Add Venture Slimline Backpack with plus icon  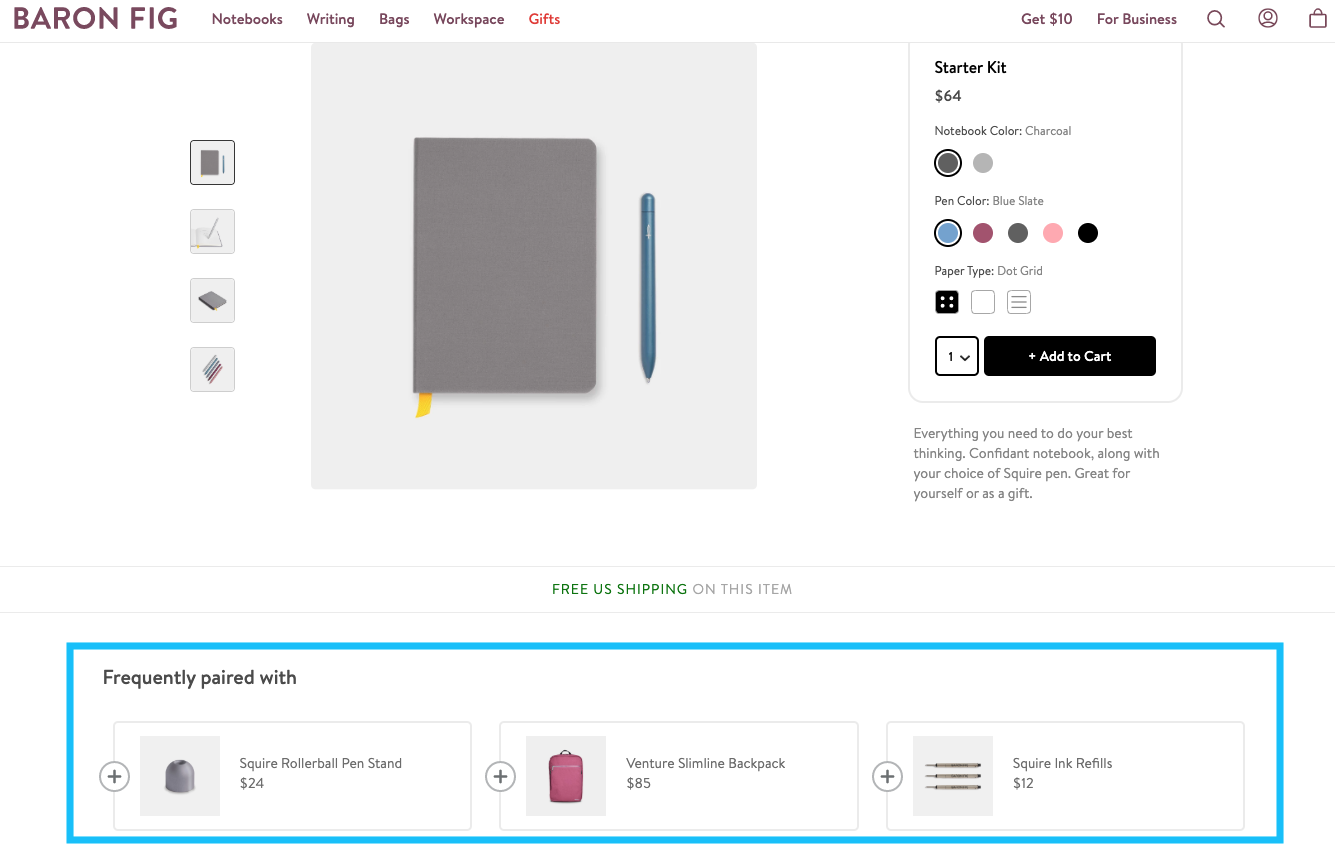point(500,776)
